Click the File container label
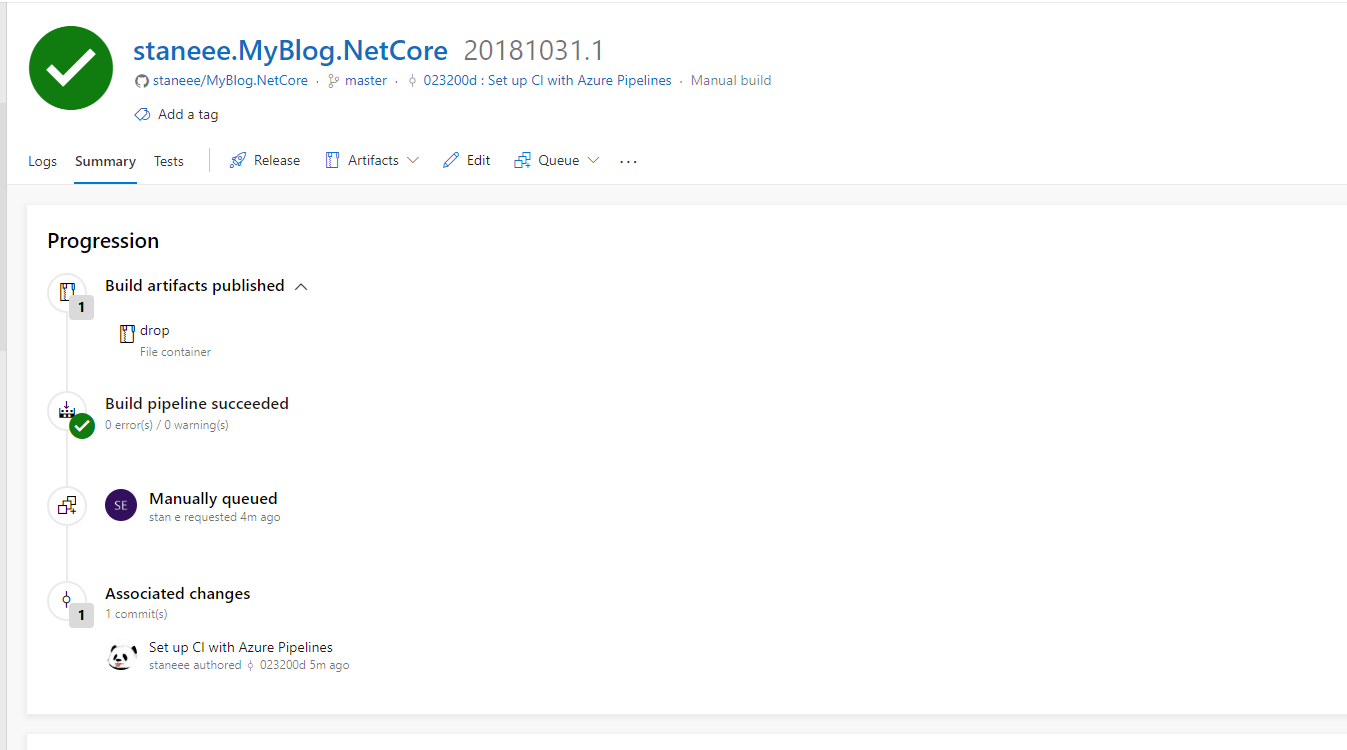 click(176, 352)
